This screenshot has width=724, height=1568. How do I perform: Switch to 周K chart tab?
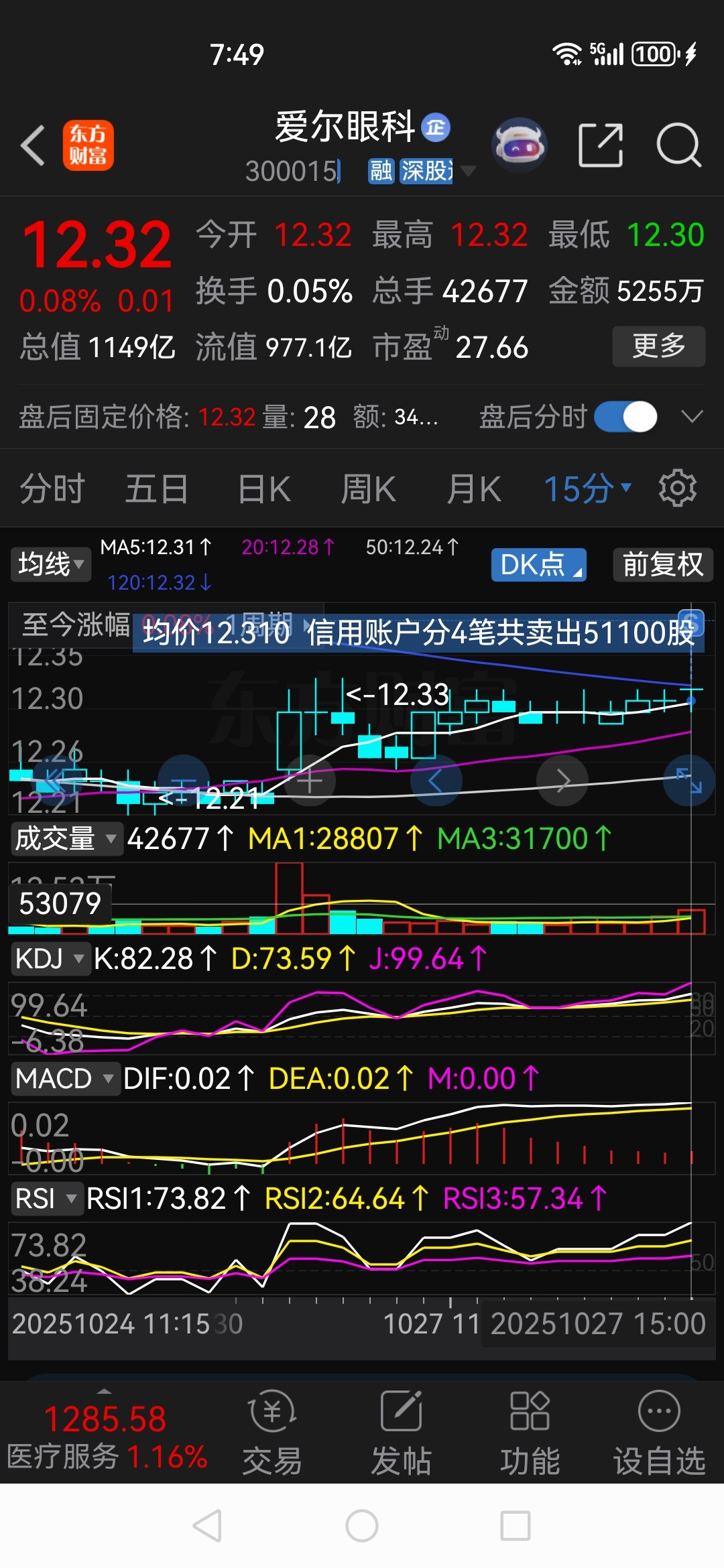click(369, 488)
